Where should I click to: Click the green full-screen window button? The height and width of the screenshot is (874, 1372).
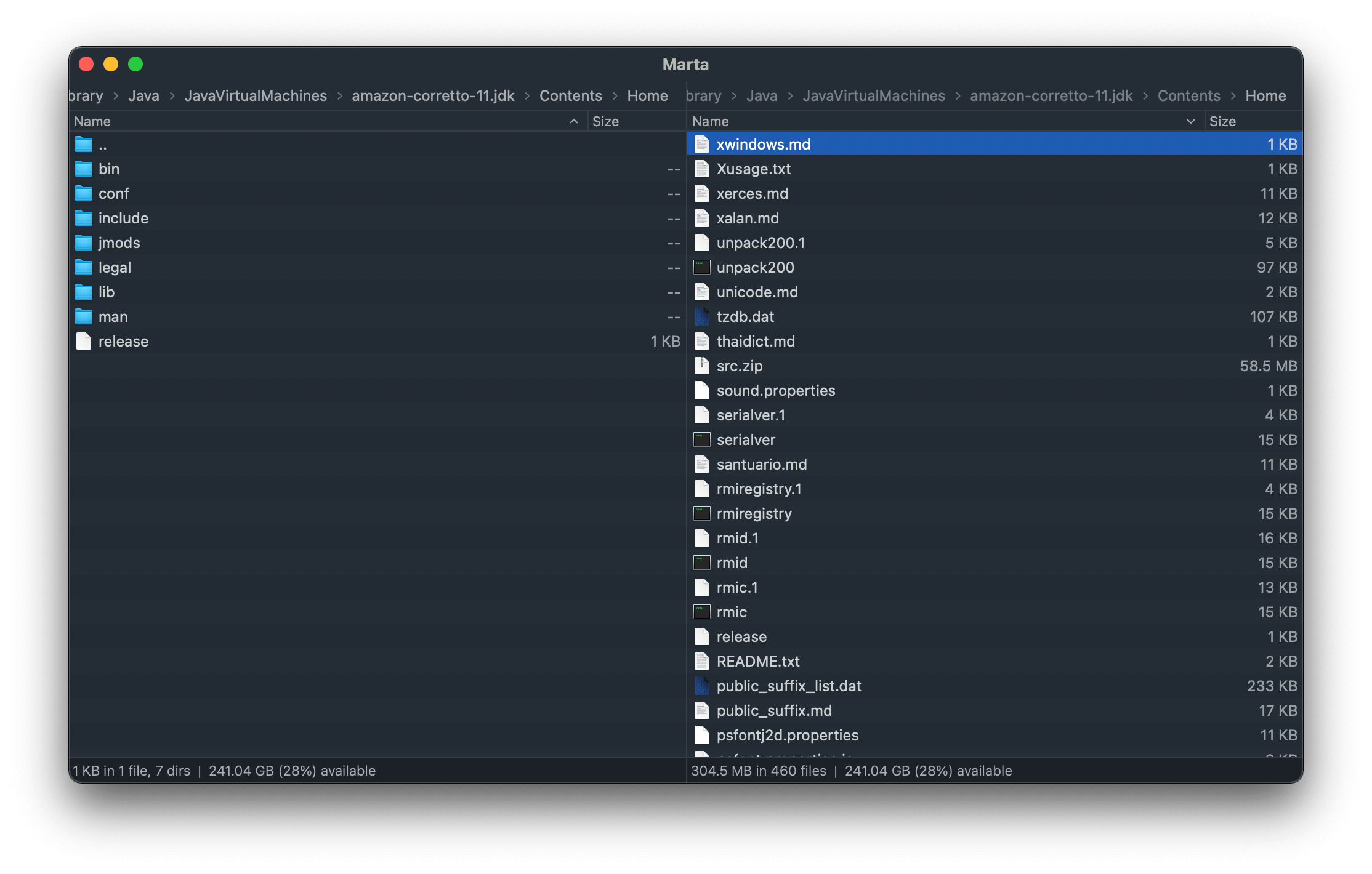pyautogui.click(x=135, y=64)
